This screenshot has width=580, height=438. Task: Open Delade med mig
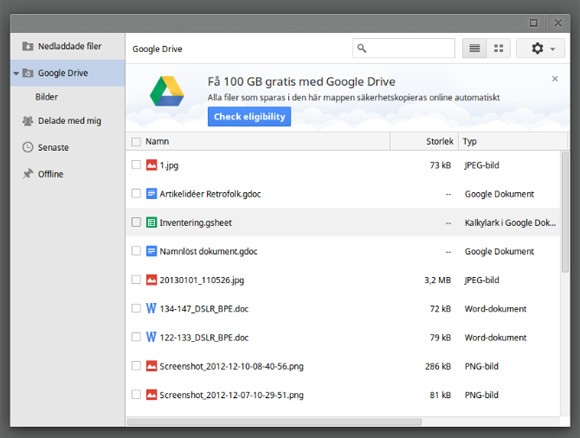coord(68,121)
